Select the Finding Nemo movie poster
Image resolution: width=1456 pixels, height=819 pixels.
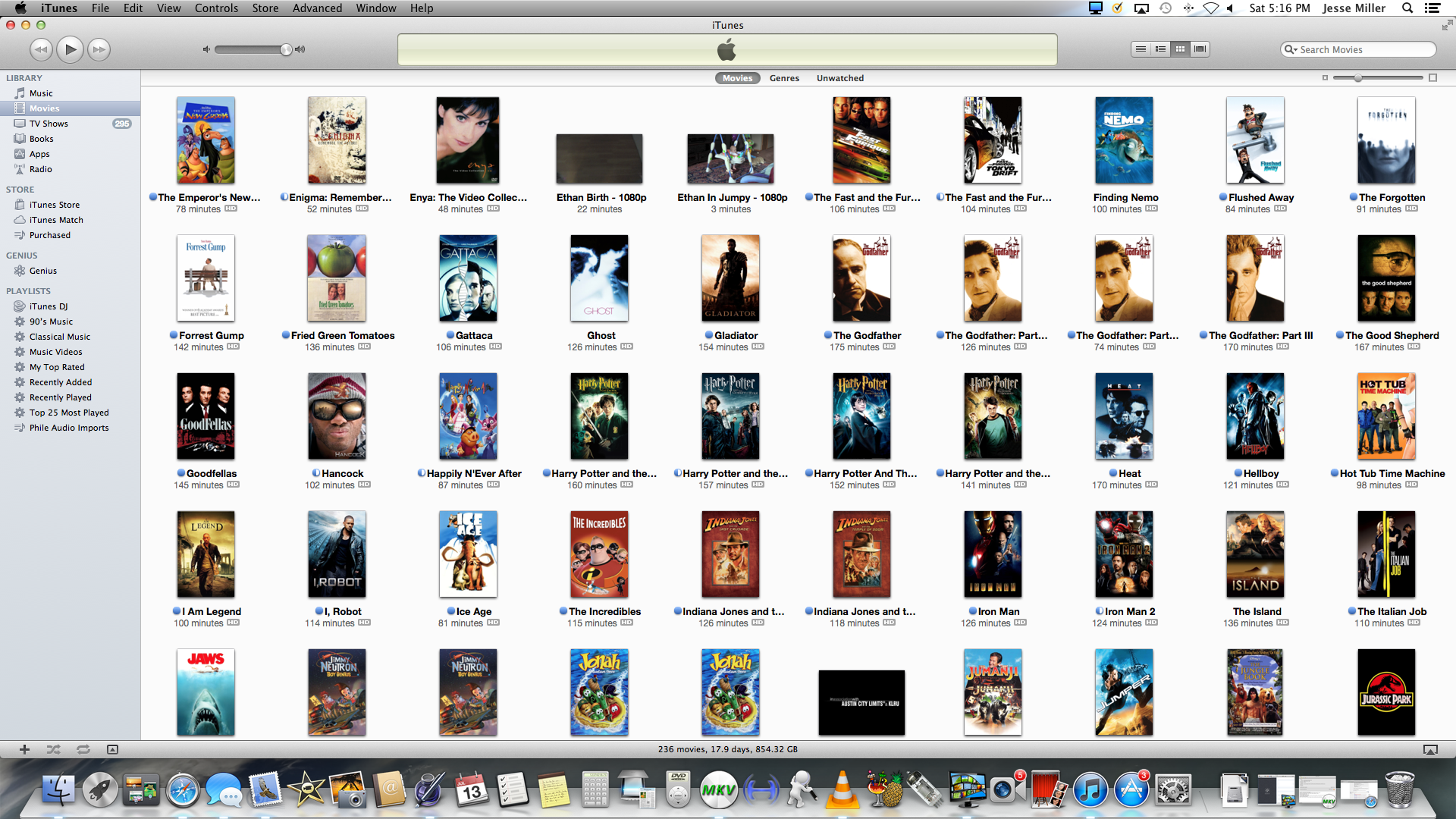tap(1124, 140)
